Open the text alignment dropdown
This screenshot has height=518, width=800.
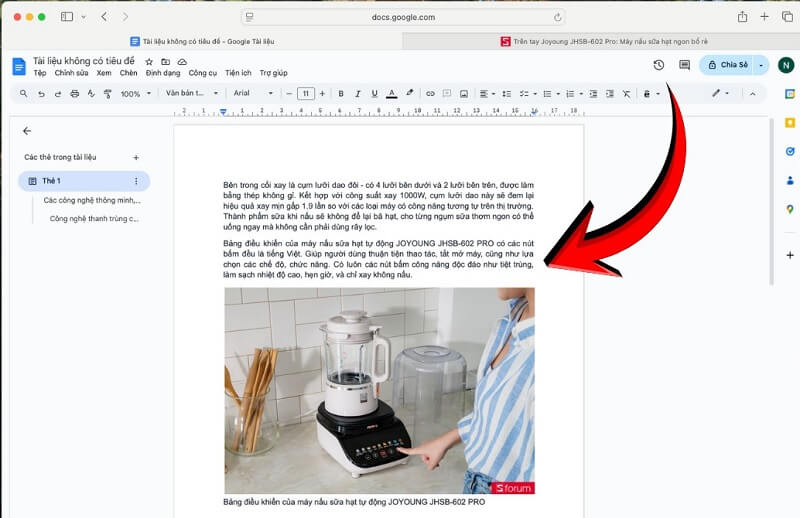point(487,94)
